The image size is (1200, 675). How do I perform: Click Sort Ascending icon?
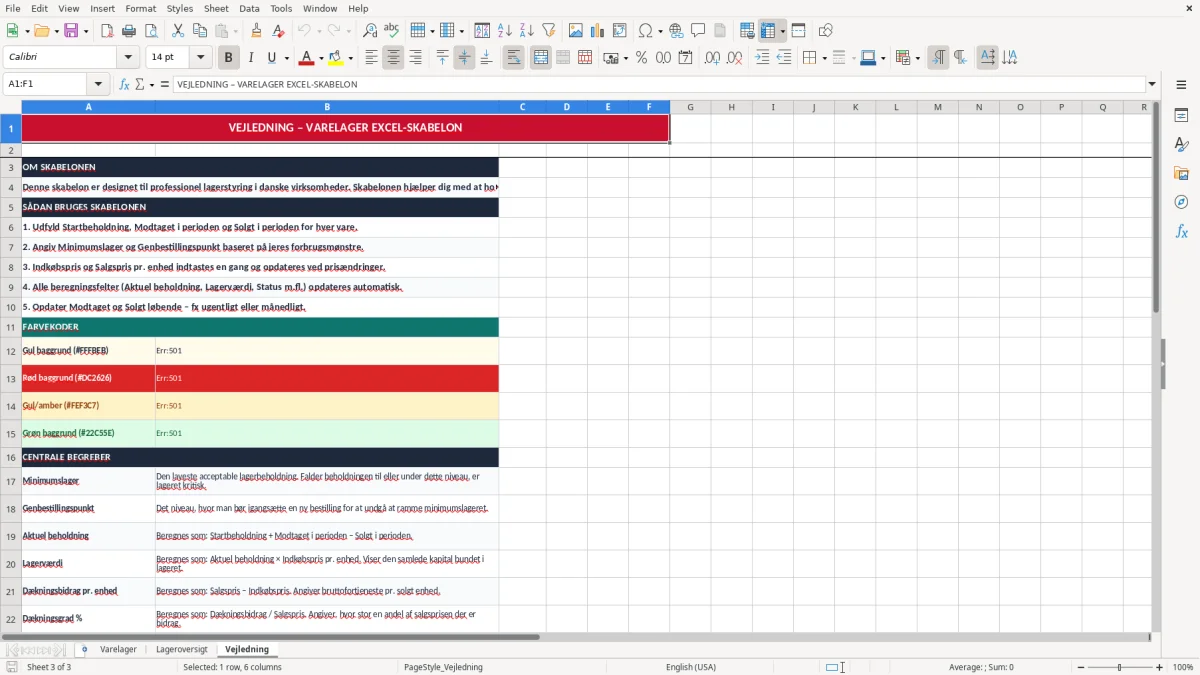(x=504, y=31)
